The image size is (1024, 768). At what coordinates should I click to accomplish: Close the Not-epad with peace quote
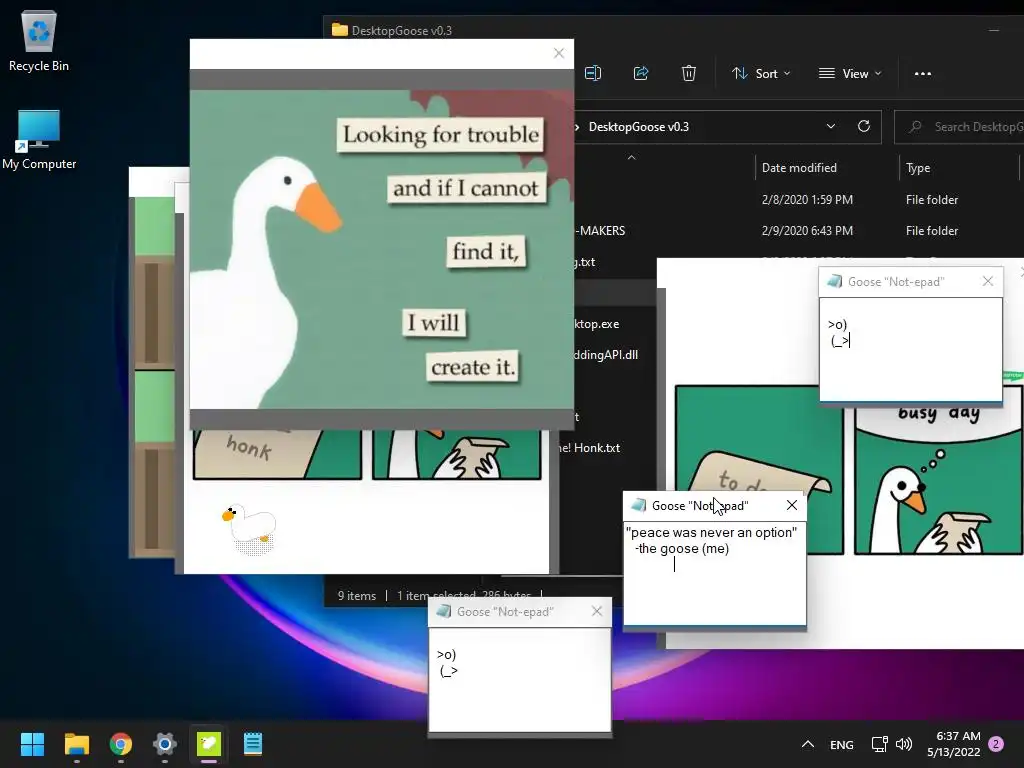pyautogui.click(x=792, y=505)
